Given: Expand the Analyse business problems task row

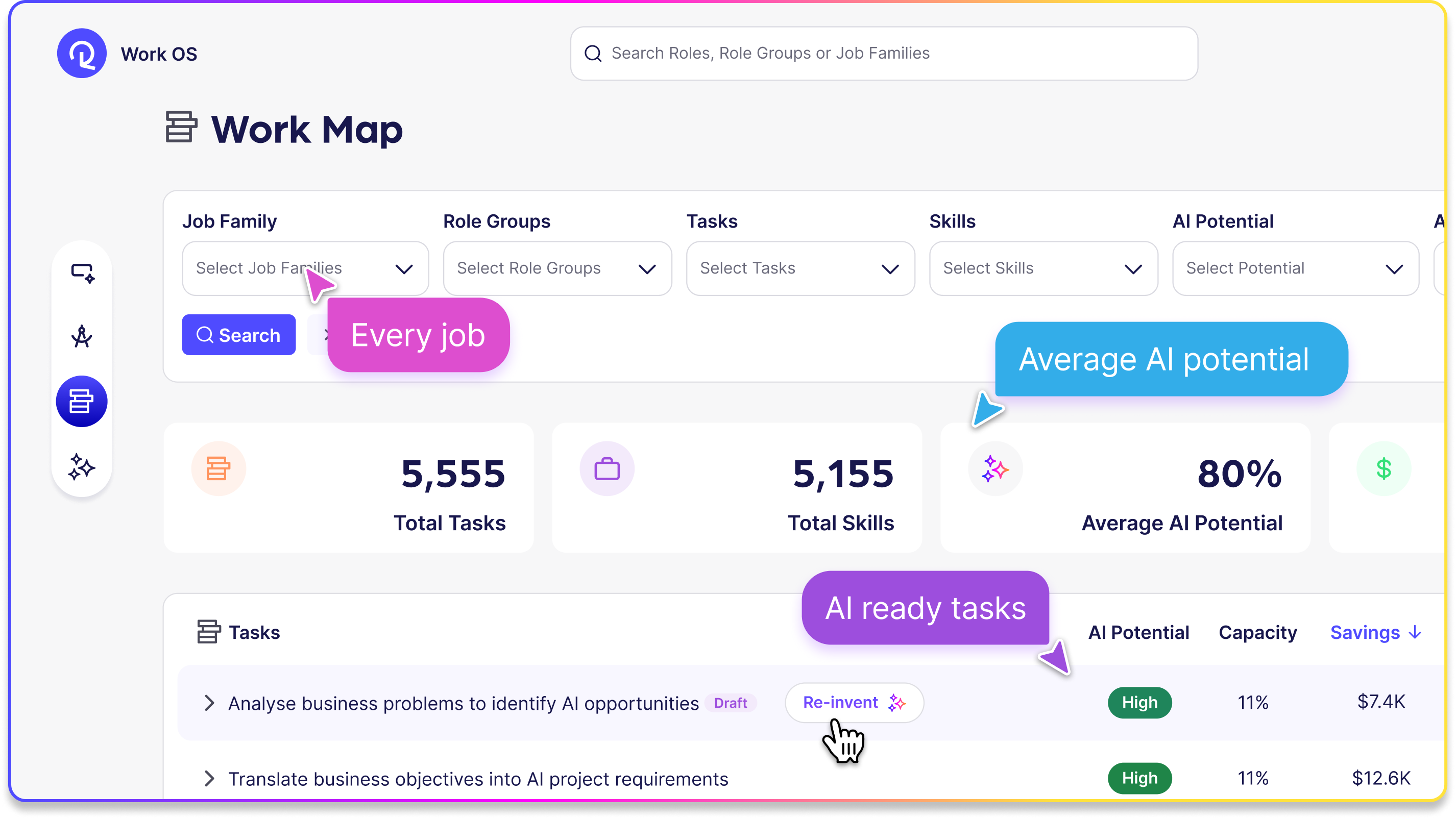Looking at the screenshot, I should pyautogui.click(x=209, y=703).
